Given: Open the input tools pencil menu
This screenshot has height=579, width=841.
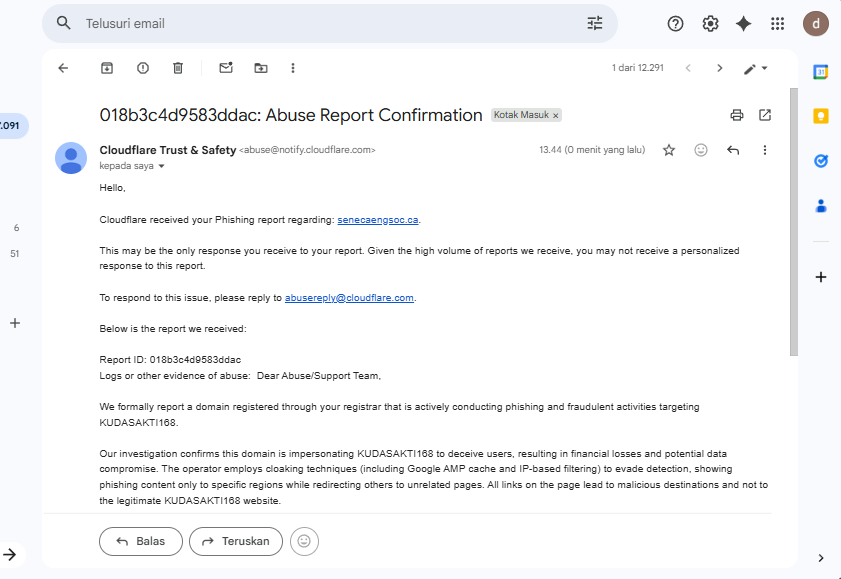Looking at the screenshot, I should pyautogui.click(x=756, y=69).
